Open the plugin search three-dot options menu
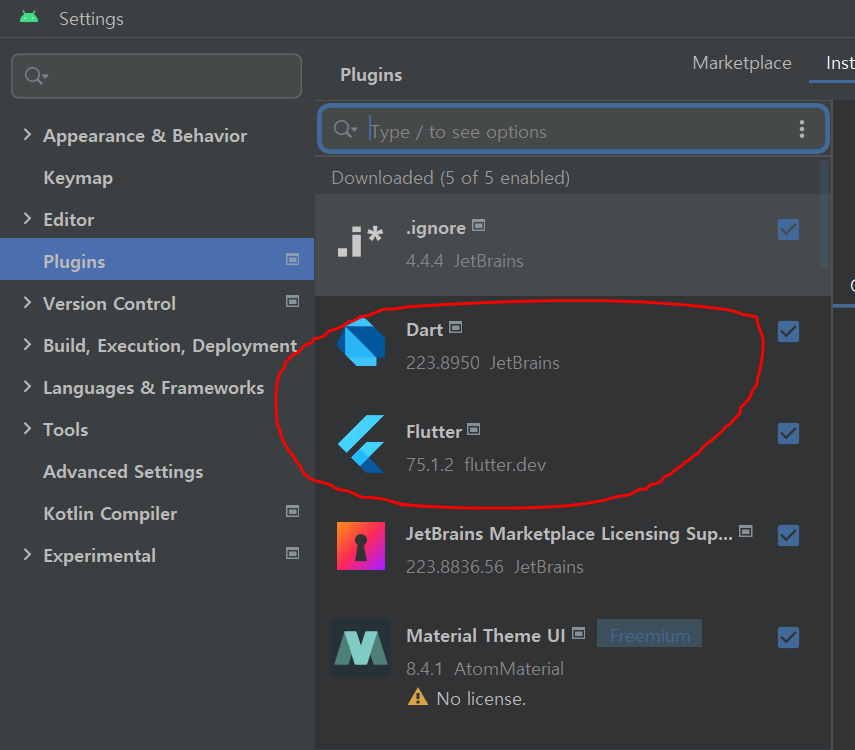Screen dimensions: 855x750 802,129
